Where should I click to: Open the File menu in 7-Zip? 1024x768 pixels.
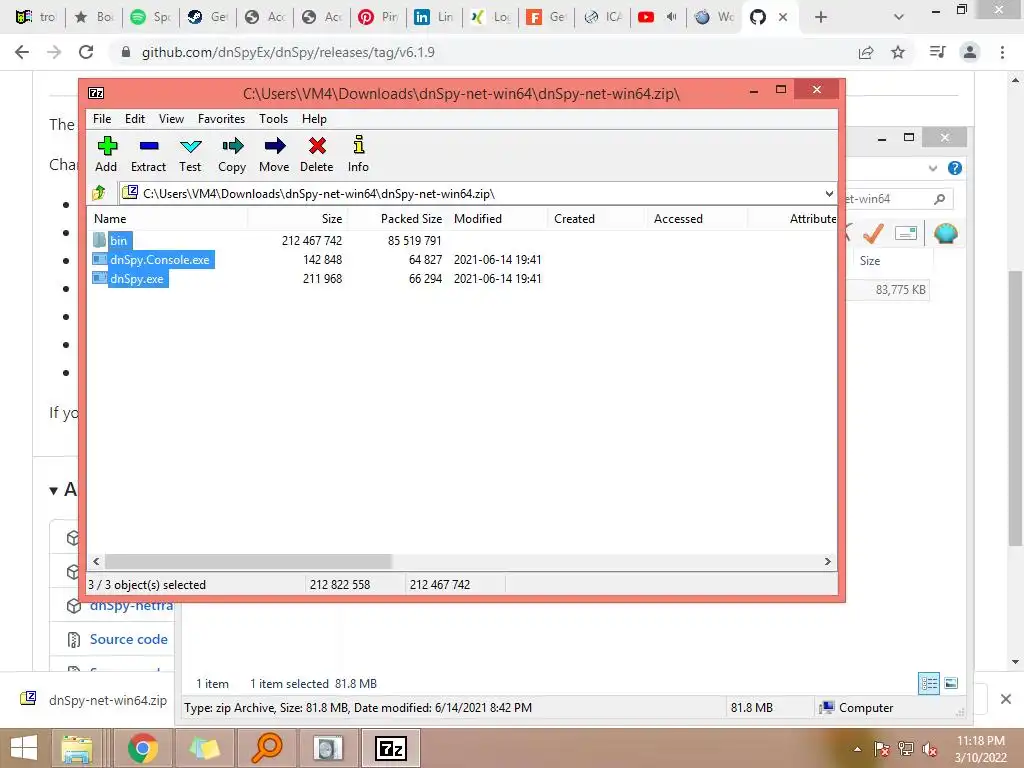tap(102, 119)
